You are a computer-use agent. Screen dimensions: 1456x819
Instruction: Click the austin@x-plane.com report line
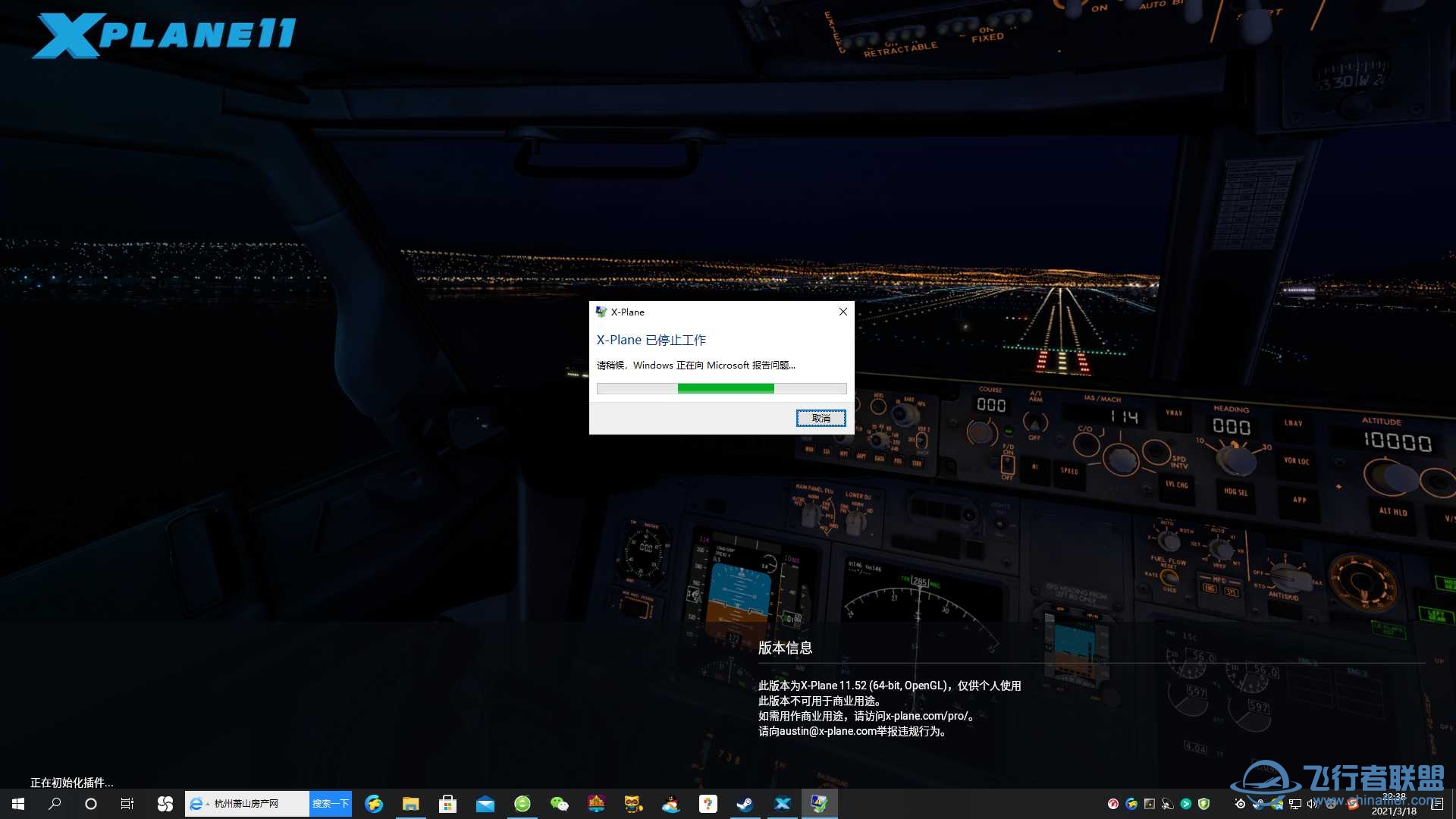(x=853, y=732)
